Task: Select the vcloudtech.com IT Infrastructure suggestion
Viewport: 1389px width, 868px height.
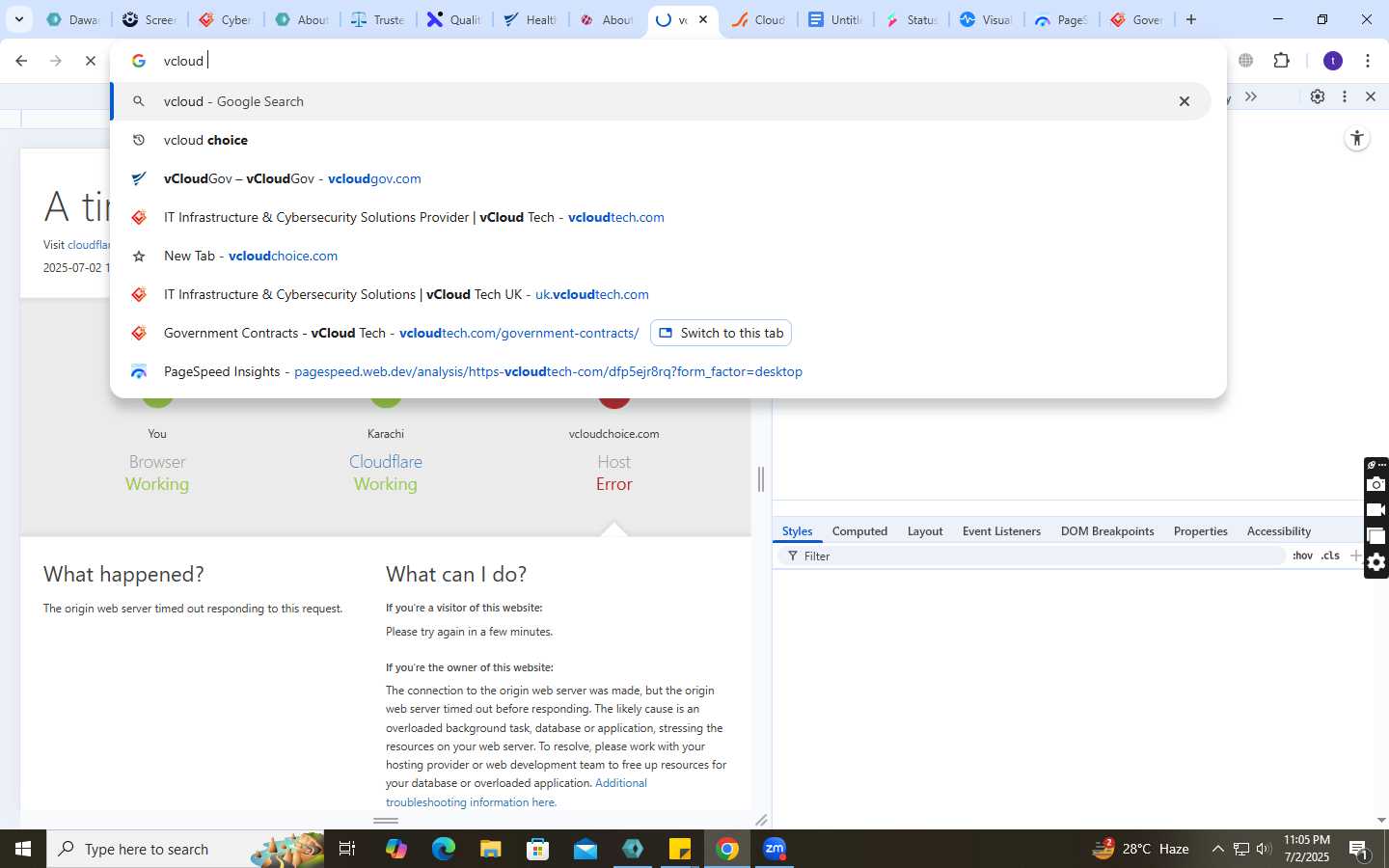Action: 661,217
